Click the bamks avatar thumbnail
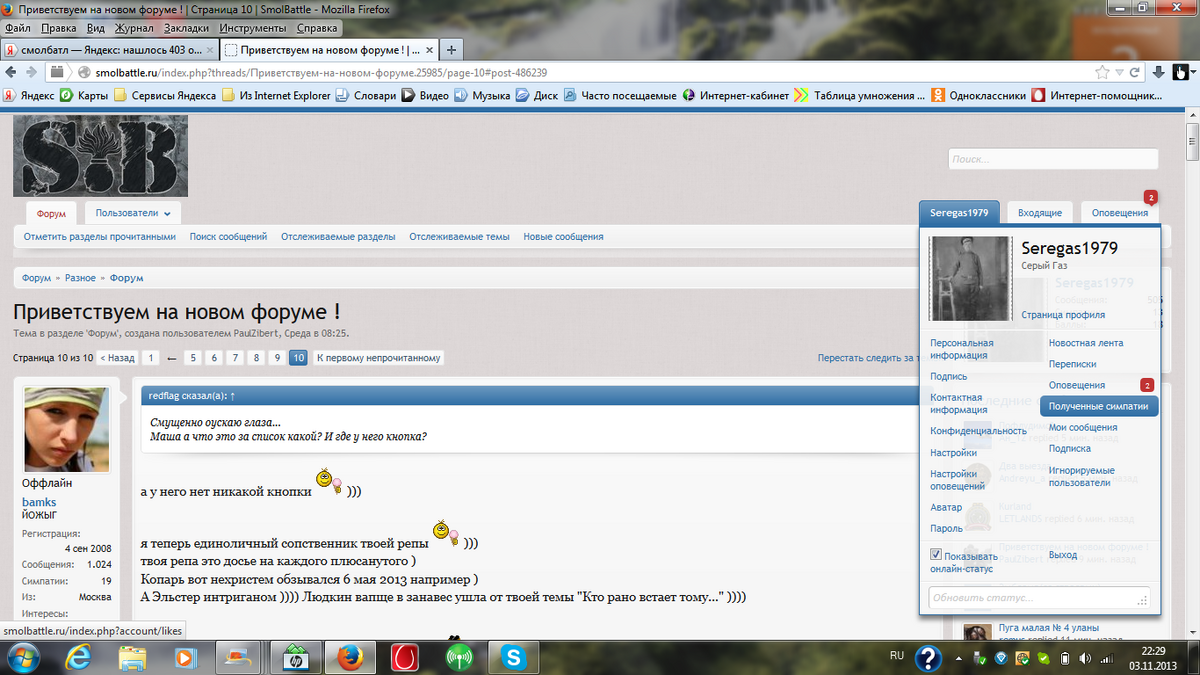1200x675 pixels. pos(66,428)
